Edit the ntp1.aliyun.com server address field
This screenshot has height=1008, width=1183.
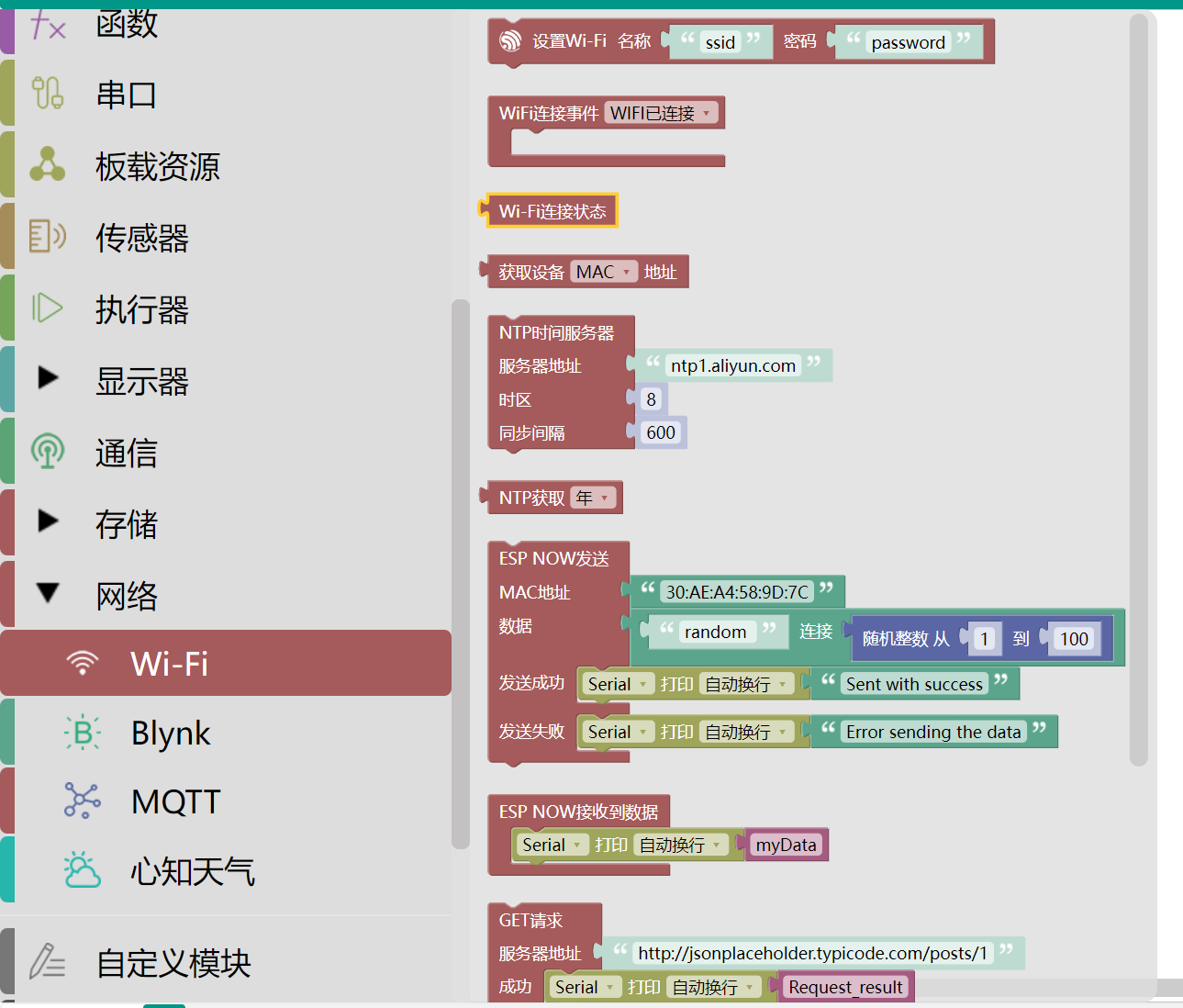click(x=733, y=365)
